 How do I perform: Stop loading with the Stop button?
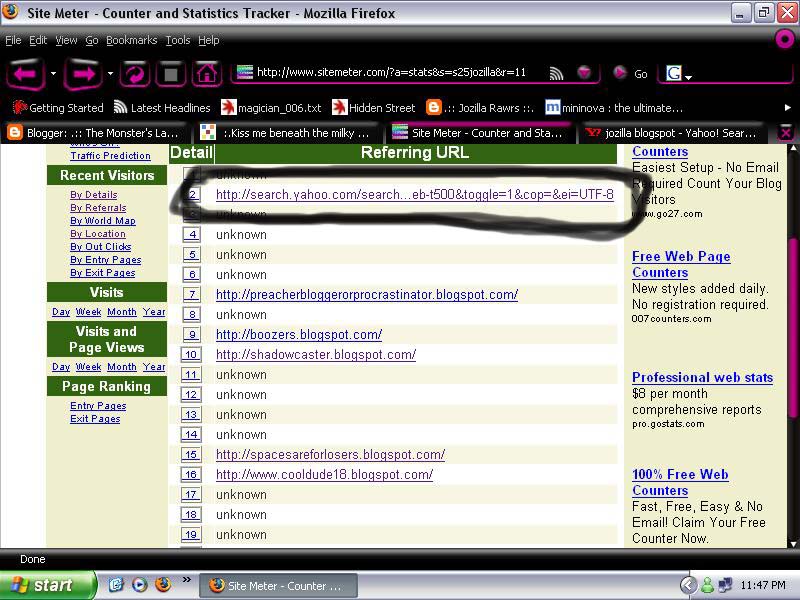pos(171,74)
